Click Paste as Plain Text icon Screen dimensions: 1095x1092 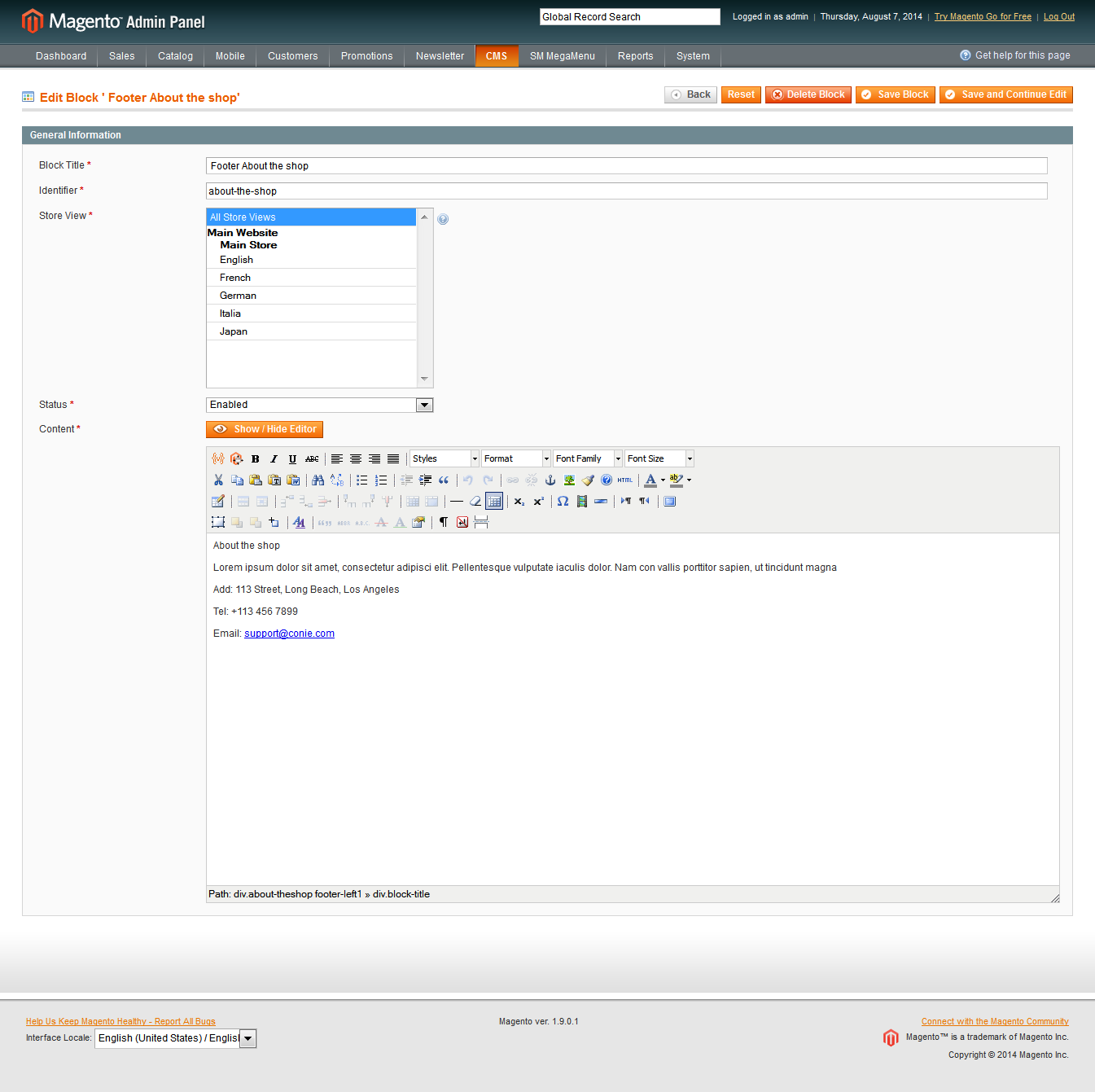[274, 480]
